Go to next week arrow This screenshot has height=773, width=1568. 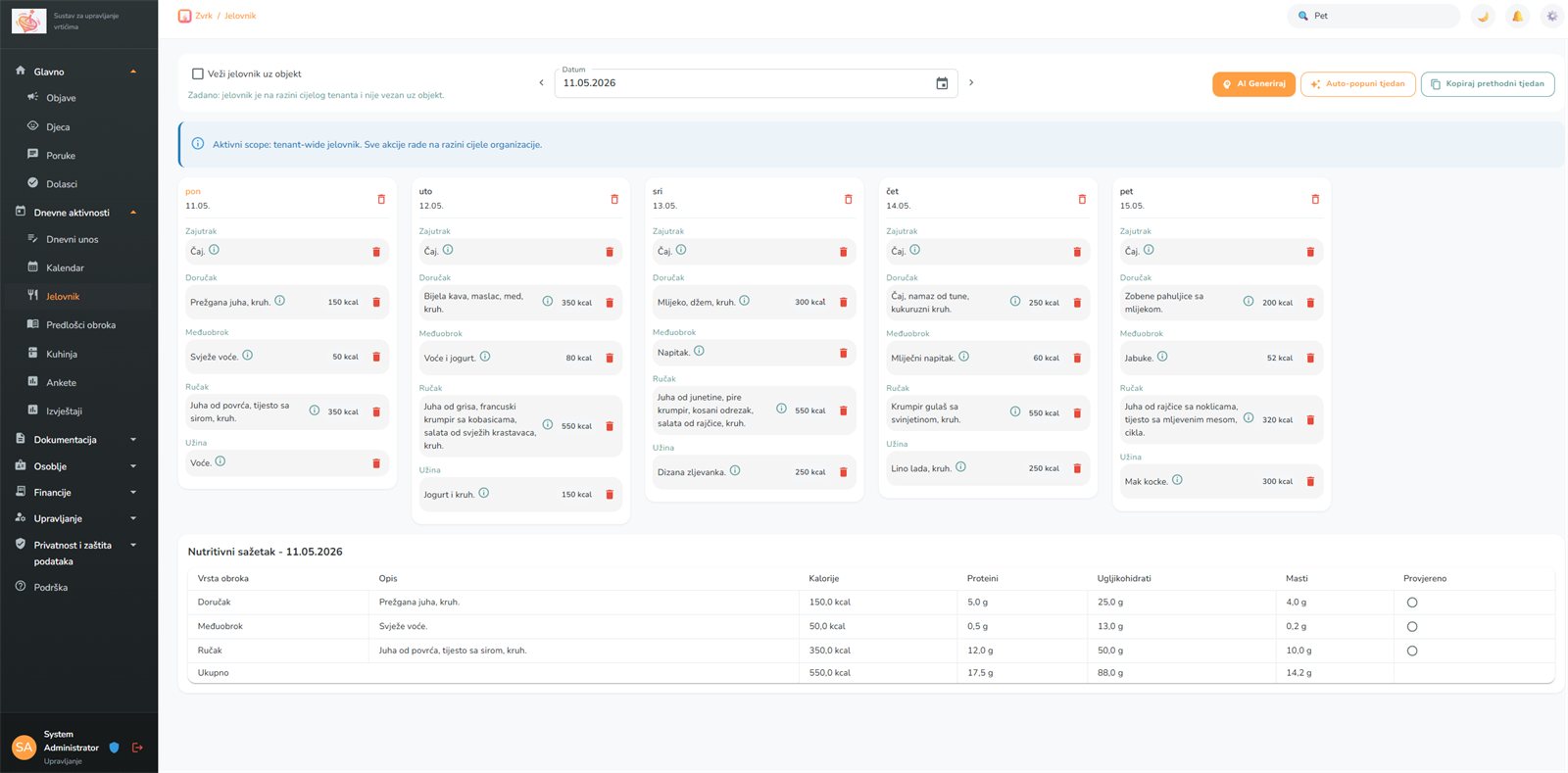[971, 82]
